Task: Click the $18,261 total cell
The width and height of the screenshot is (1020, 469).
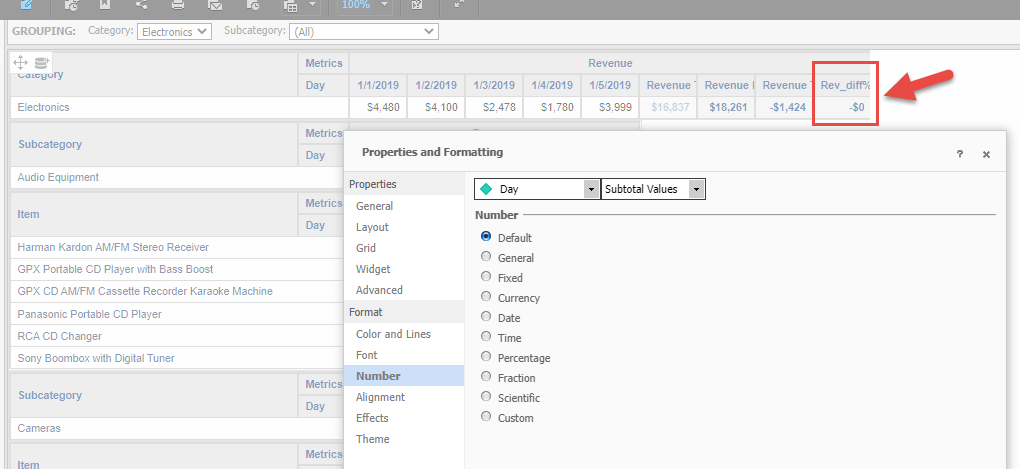Action: [726, 107]
